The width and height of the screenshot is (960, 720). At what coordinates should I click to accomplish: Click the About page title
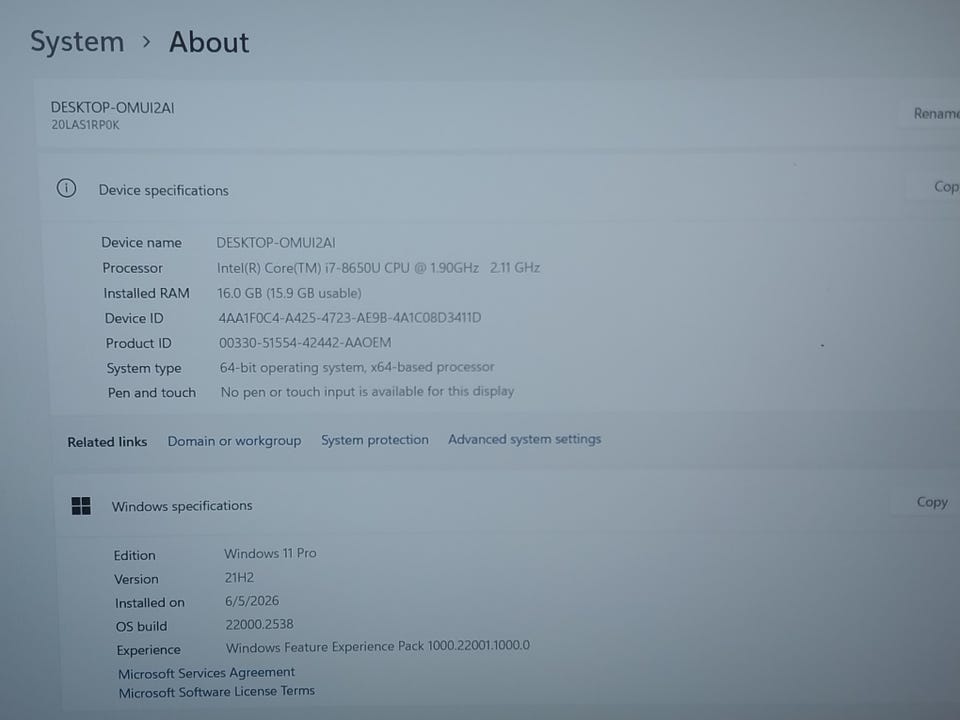point(209,42)
